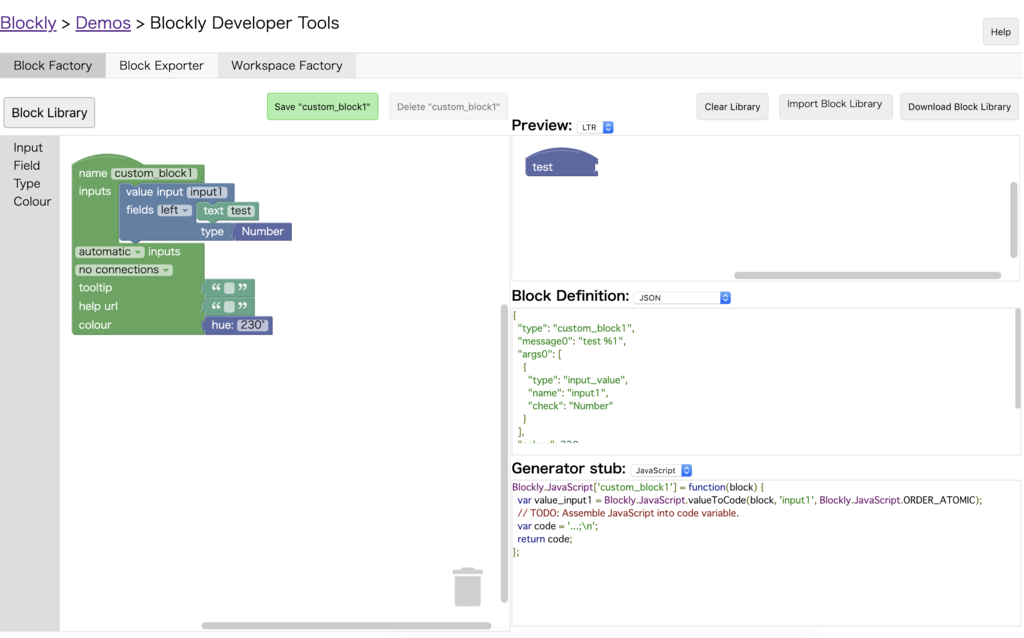1024x638 pixels.
Task: Open the Workspace Factory tab
Action: point(286,66)
